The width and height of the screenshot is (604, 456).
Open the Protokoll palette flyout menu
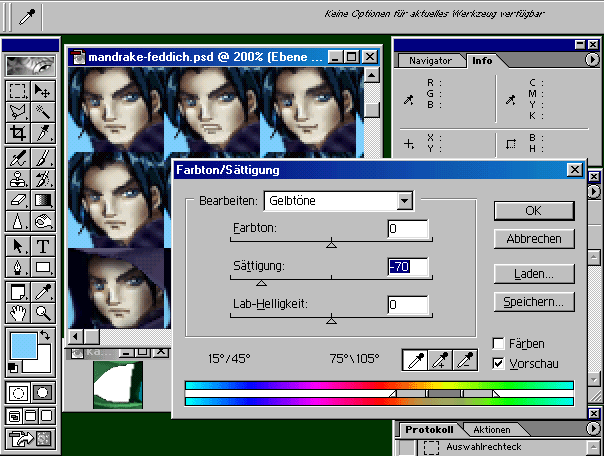click(592, 429)
